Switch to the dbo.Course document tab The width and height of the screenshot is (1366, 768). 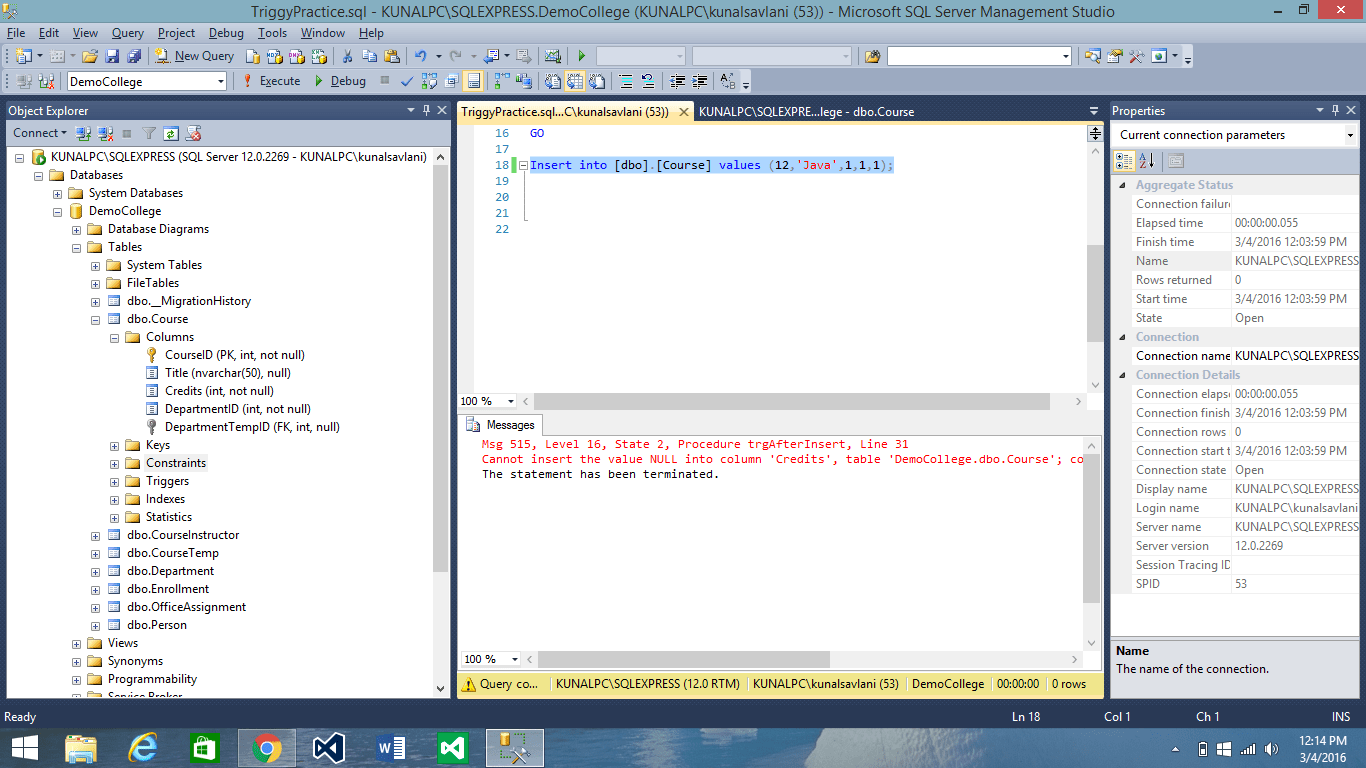click(x=807, y=112)
